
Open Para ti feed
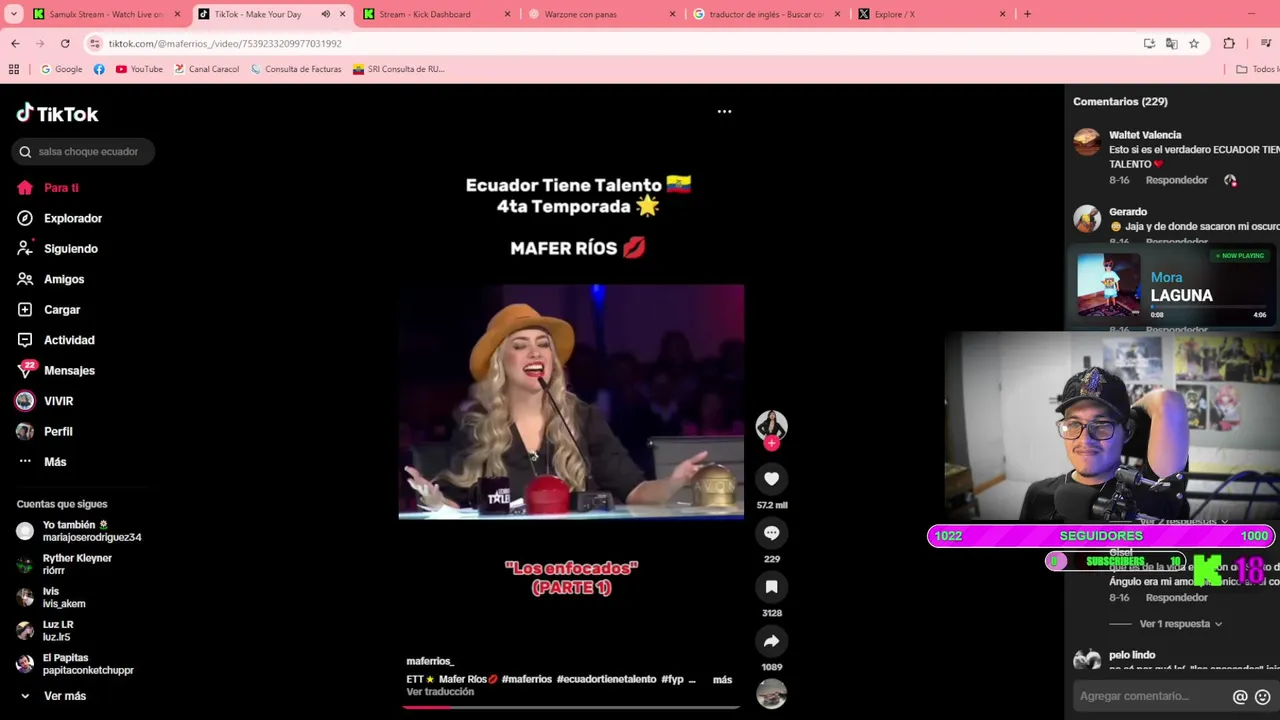point(48,188)
